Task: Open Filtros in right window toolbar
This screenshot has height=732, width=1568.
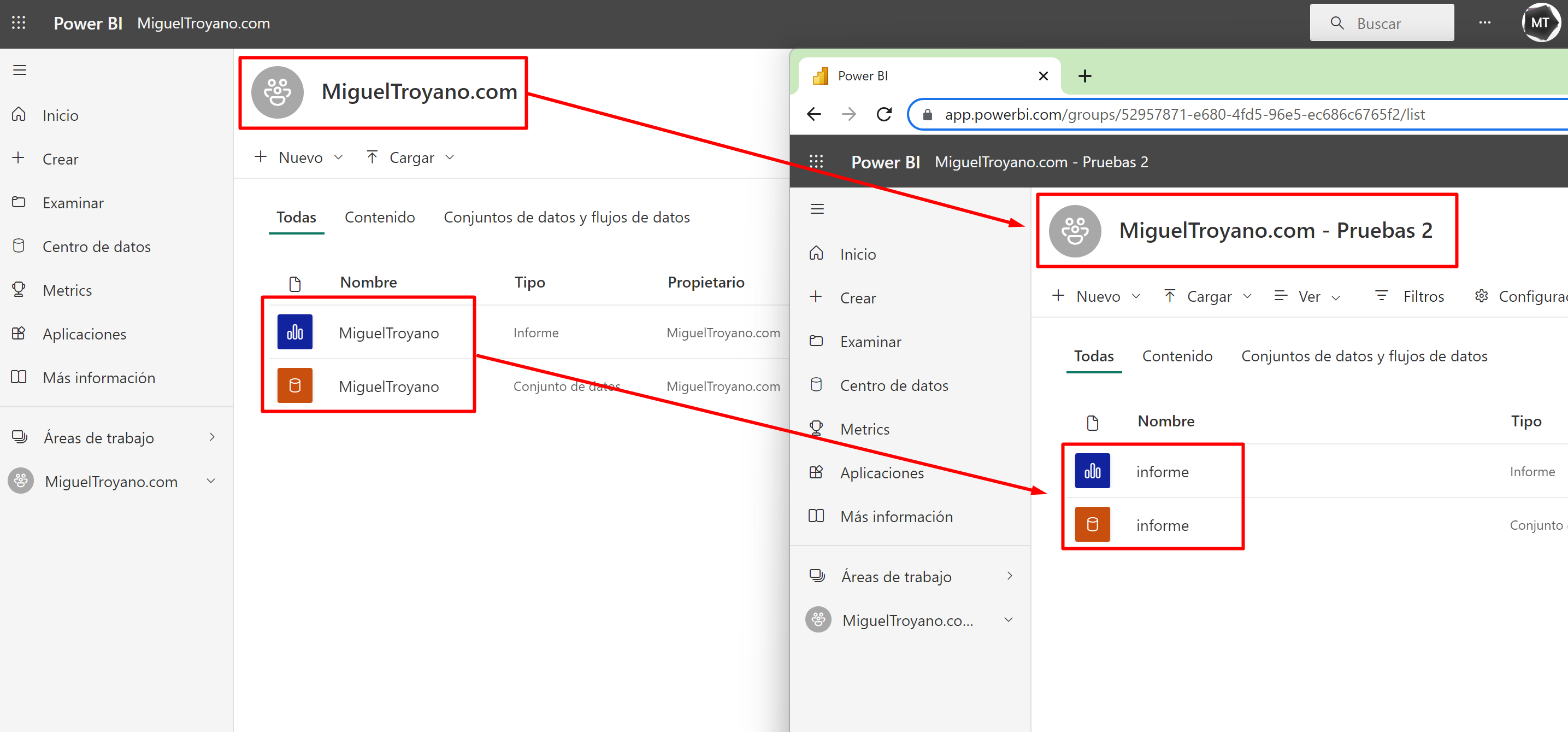Action: [x=1408, y=297]
